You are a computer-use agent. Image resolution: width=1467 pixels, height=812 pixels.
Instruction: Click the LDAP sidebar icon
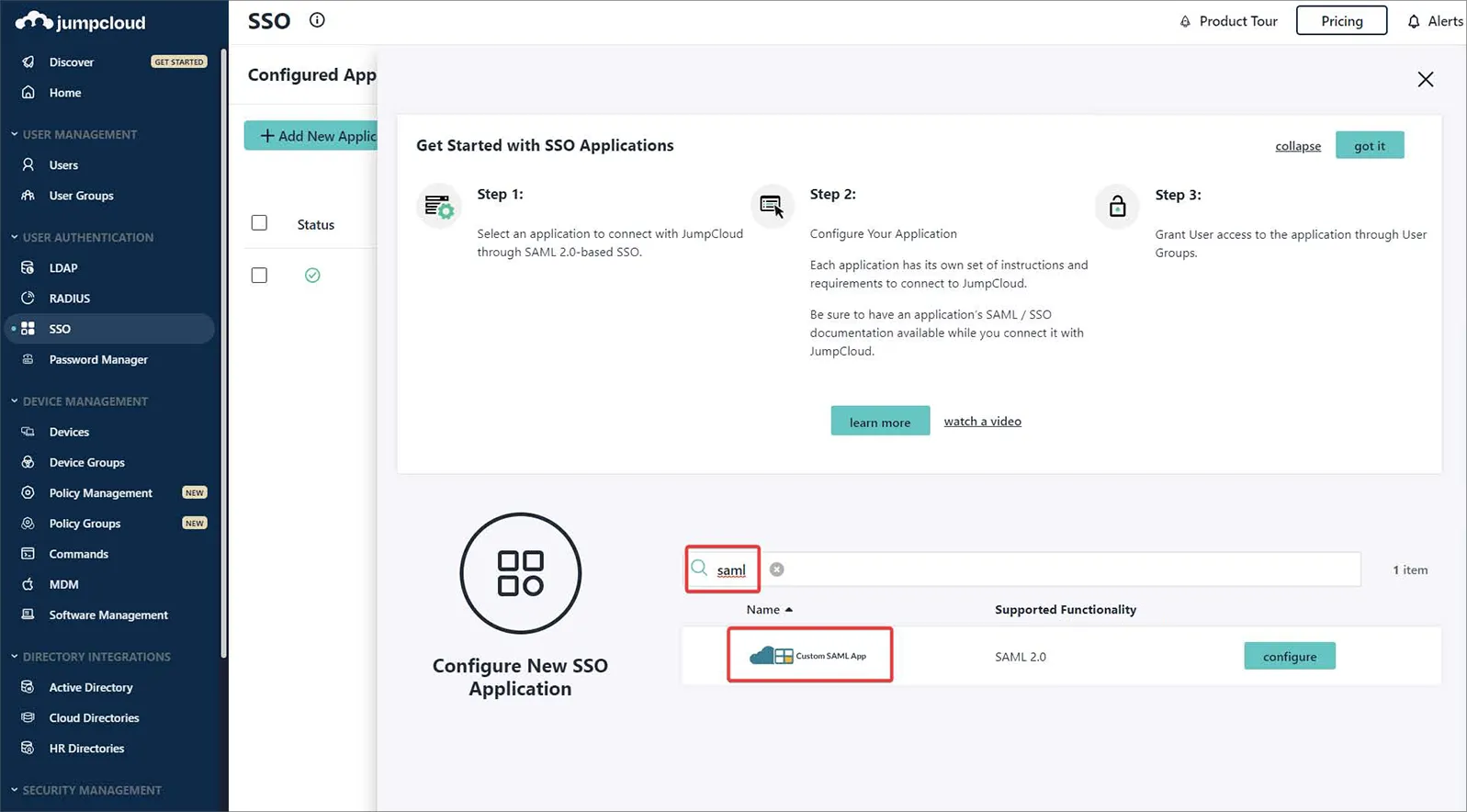point(28,268)
